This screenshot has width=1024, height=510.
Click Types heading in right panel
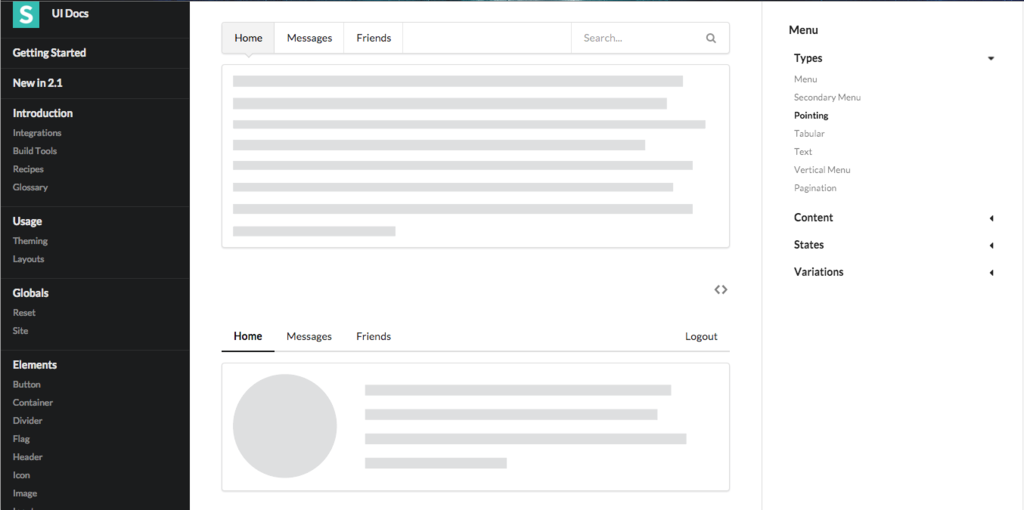[x=808, y=58]
